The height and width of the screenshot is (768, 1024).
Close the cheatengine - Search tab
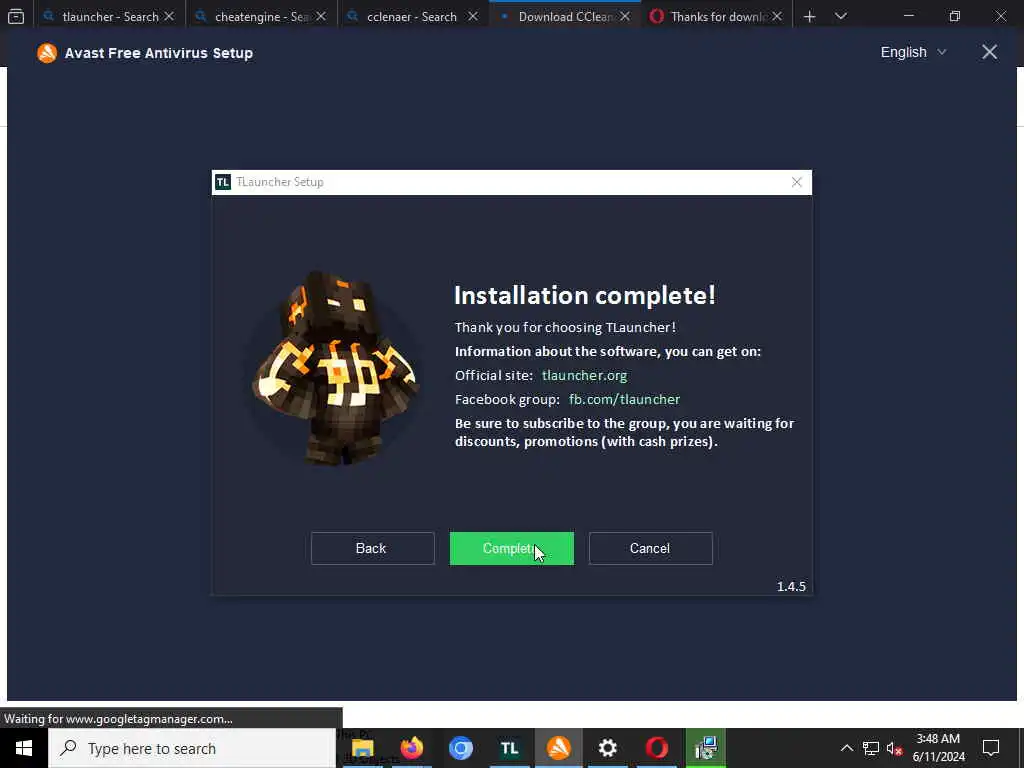(x=321, y=16)
